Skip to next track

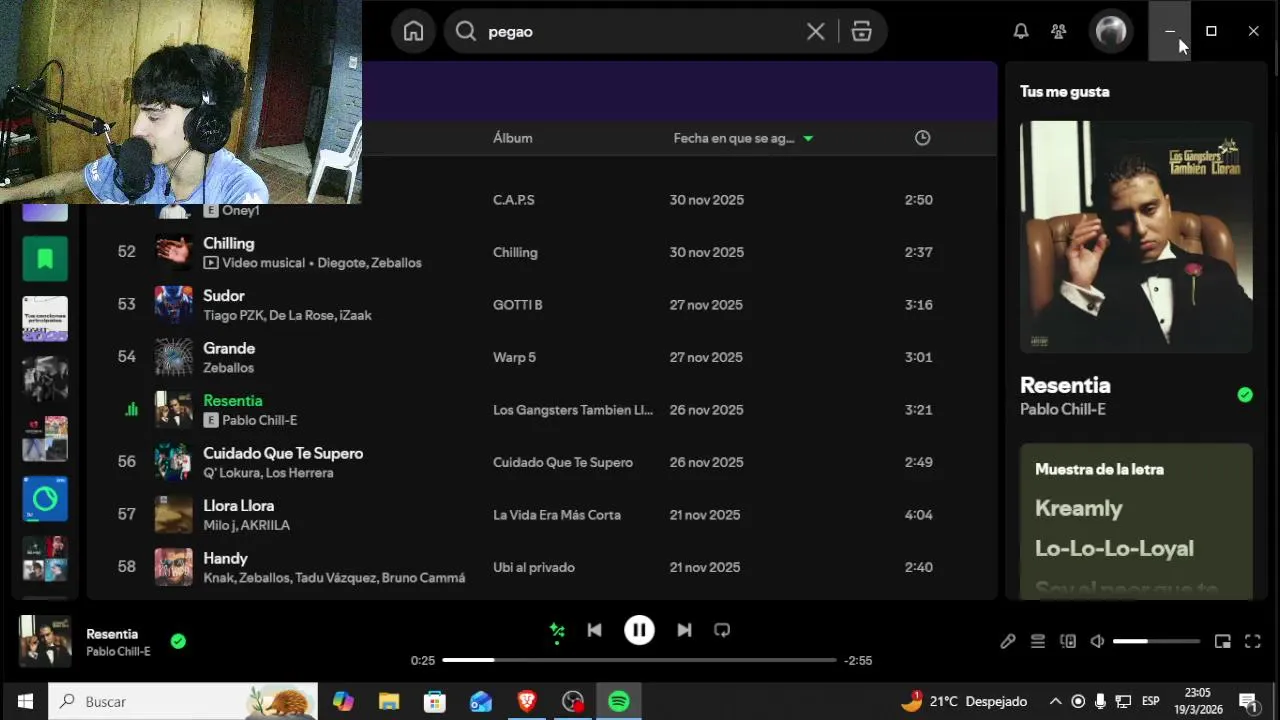pos(684,630)
